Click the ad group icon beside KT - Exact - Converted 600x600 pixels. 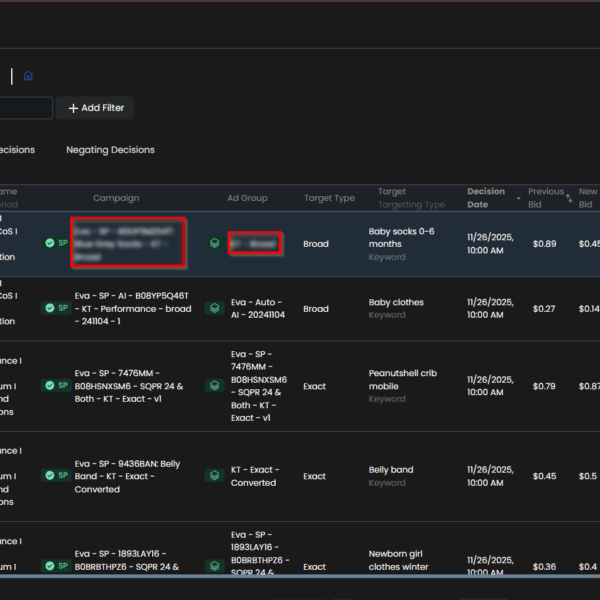point(214,476)
